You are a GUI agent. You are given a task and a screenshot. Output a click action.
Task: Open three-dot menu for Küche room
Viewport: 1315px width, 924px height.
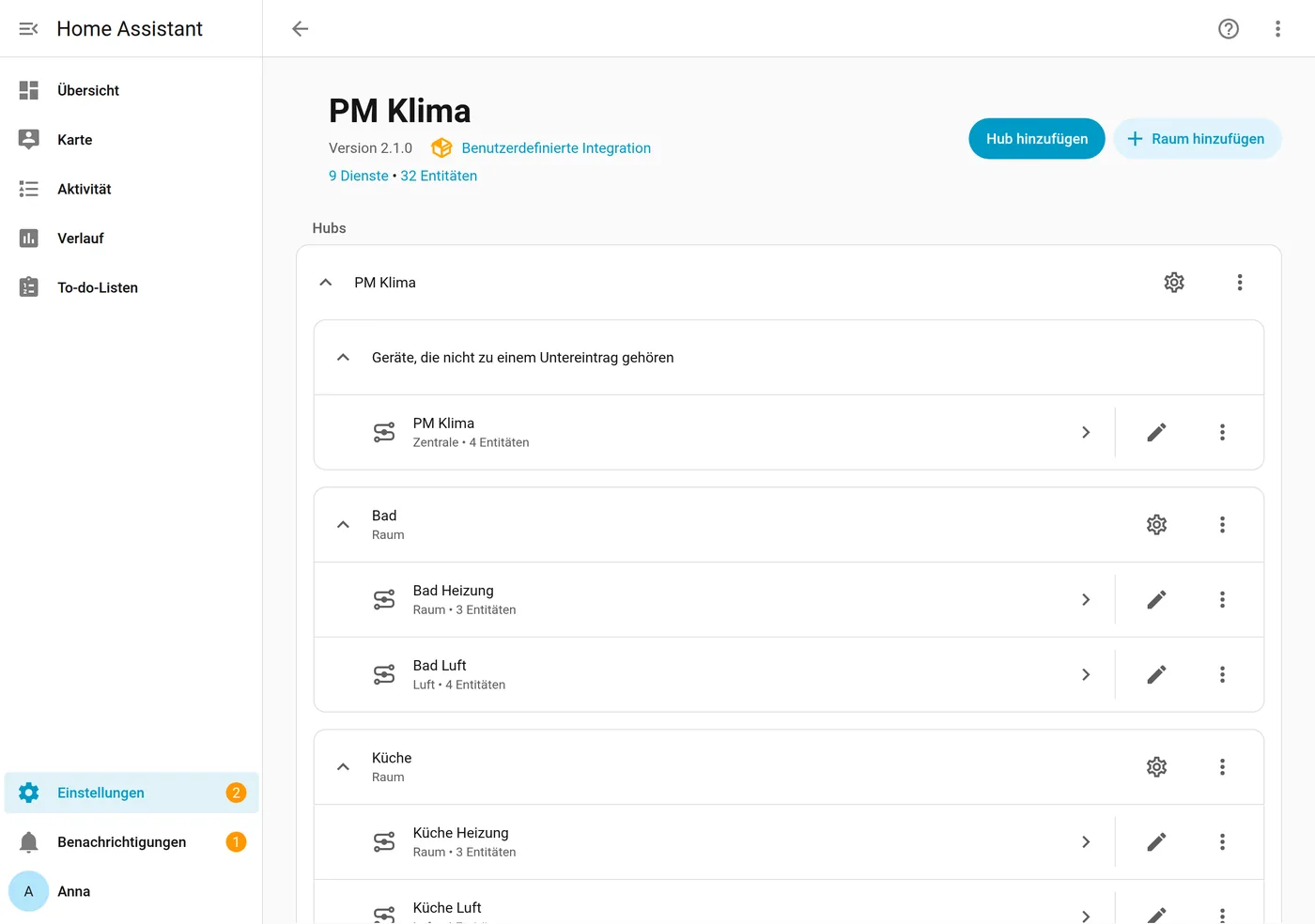tap(1222, 767)
